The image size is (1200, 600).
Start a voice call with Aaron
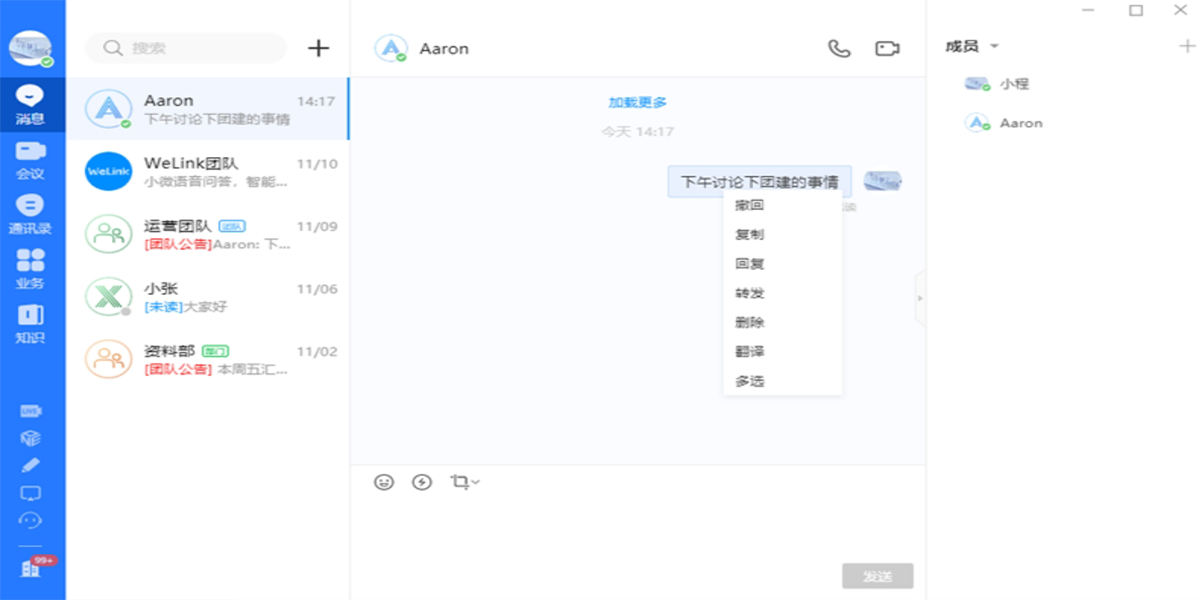(839, 48)
